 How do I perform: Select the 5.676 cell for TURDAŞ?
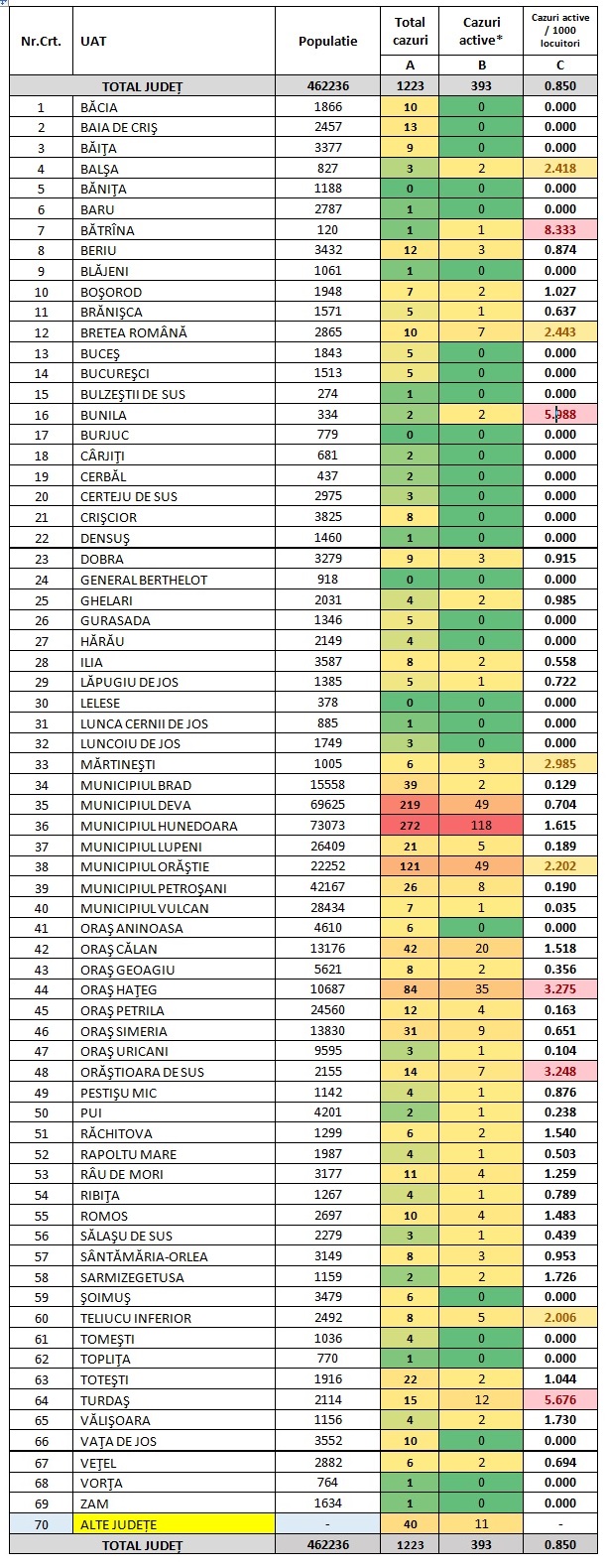560,1400
